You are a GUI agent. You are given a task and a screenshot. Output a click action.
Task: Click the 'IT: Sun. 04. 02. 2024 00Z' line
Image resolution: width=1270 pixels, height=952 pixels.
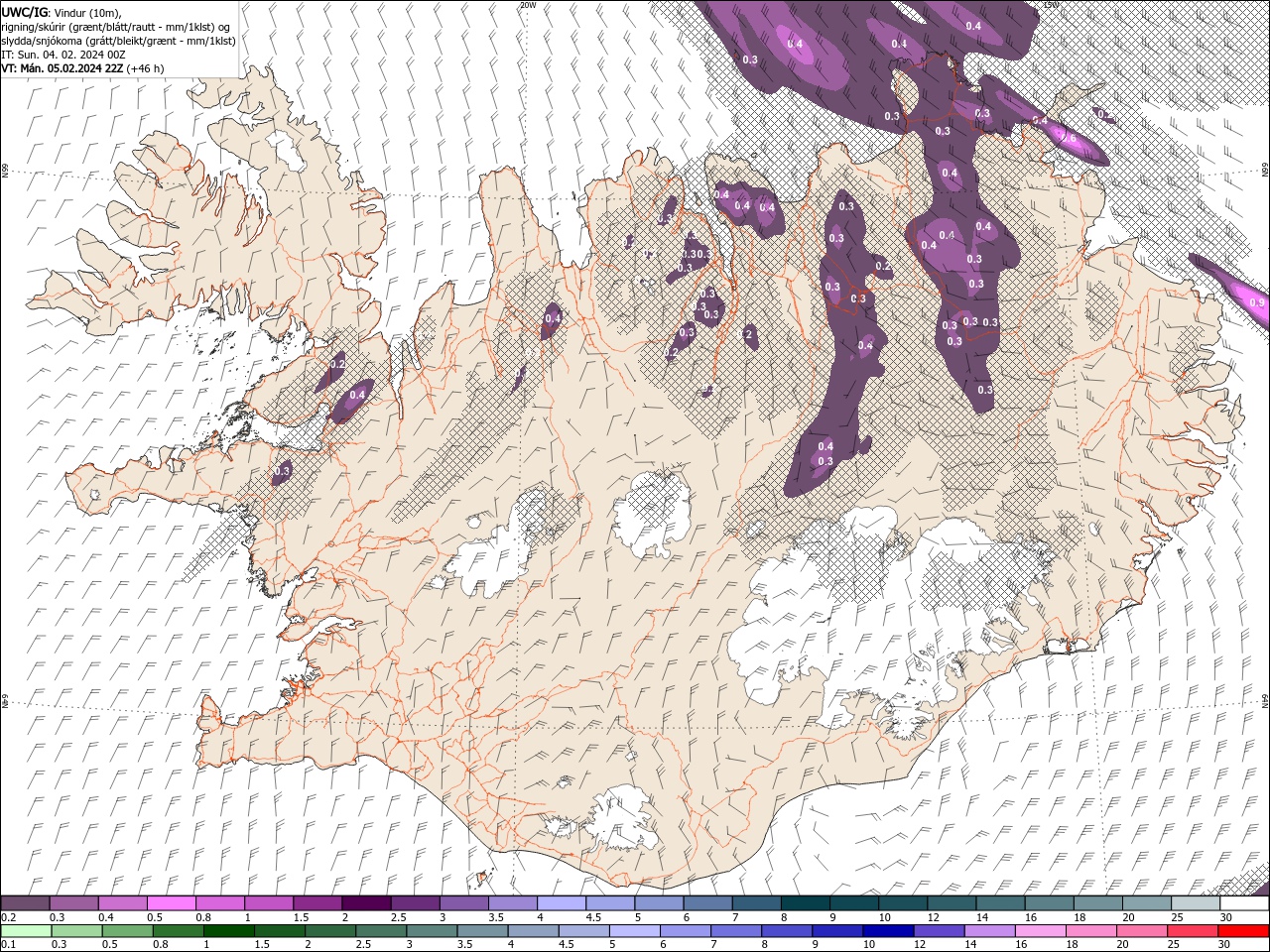(62, 55)
